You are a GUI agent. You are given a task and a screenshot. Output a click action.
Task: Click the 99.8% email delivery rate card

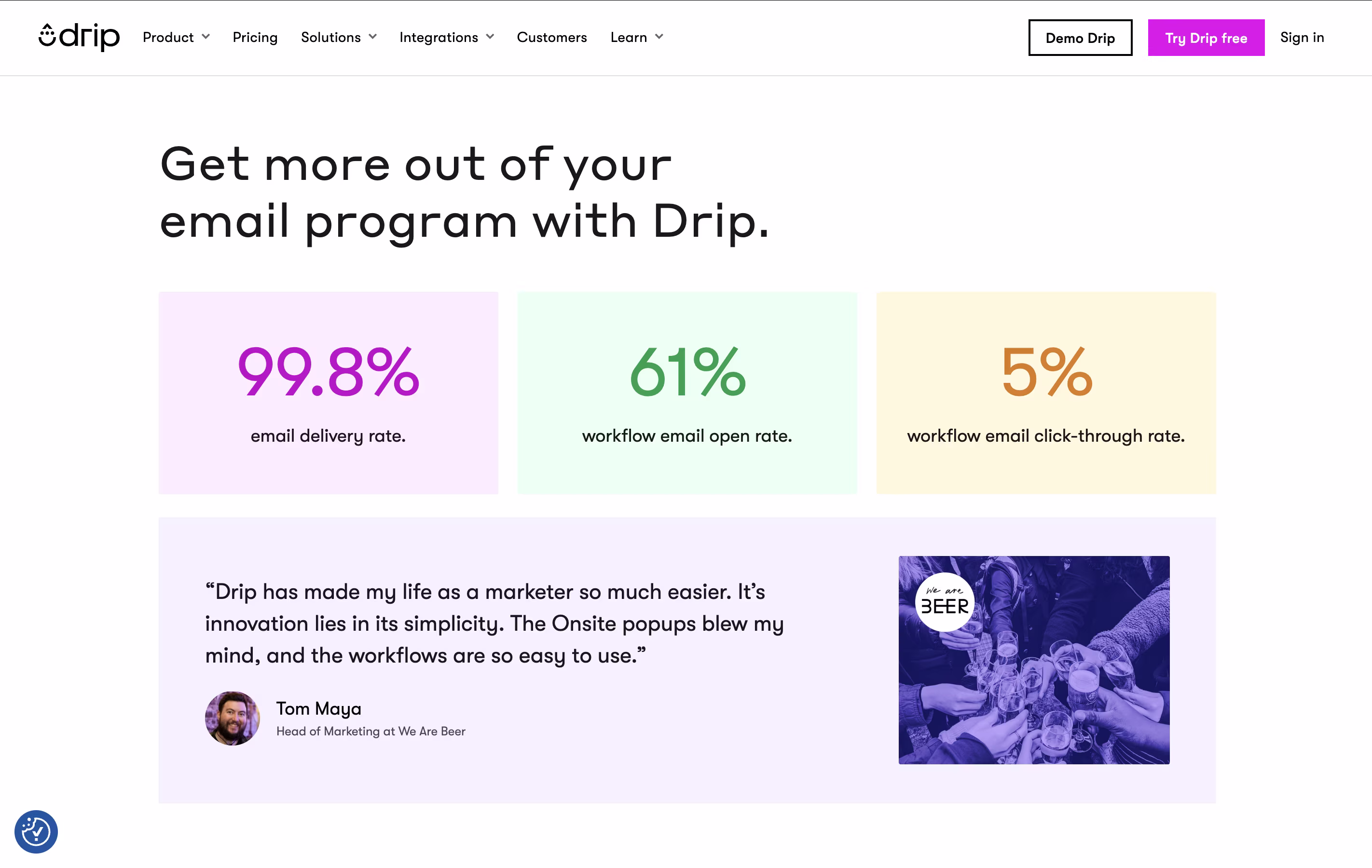click(x=328, y=393)
